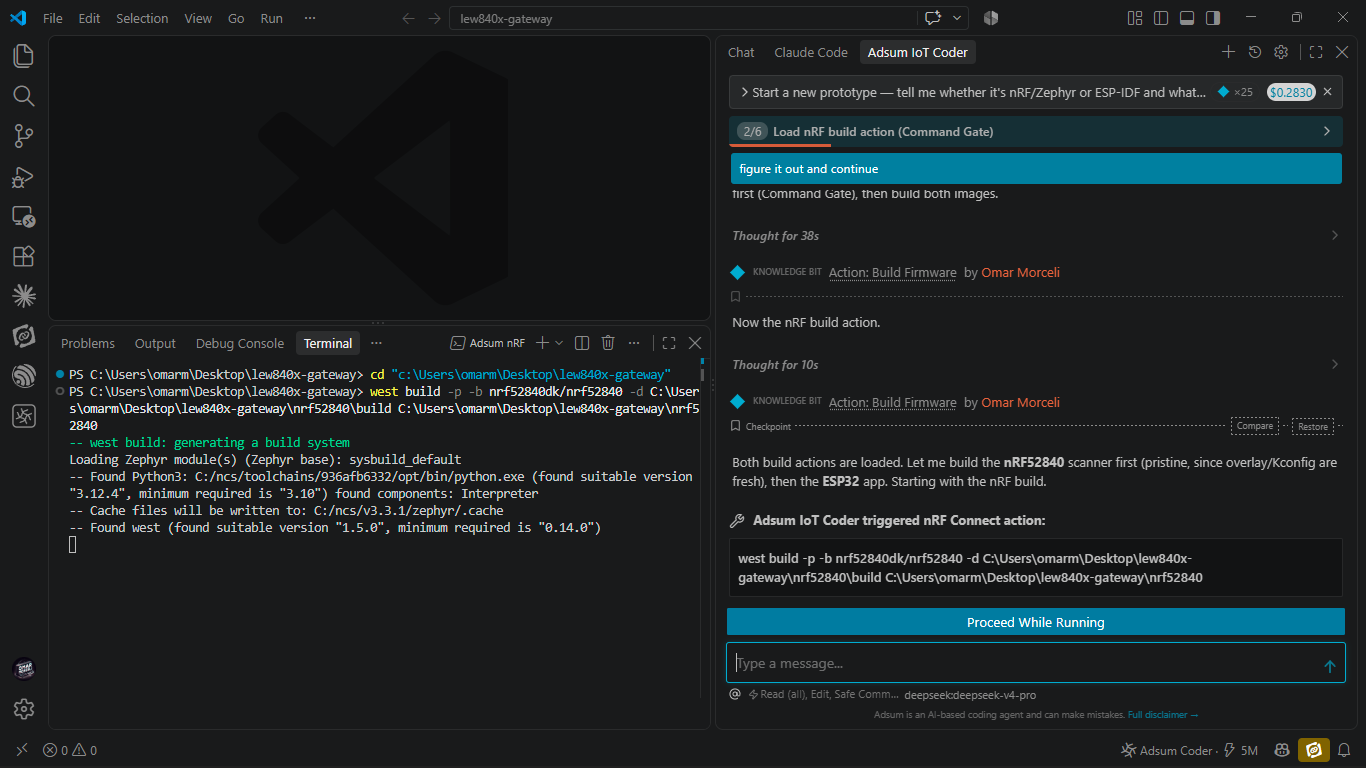The height and width of the screenshot is (768, 1366).
Task: Click the hexagon icon next to command center
Action: [991, 18]
